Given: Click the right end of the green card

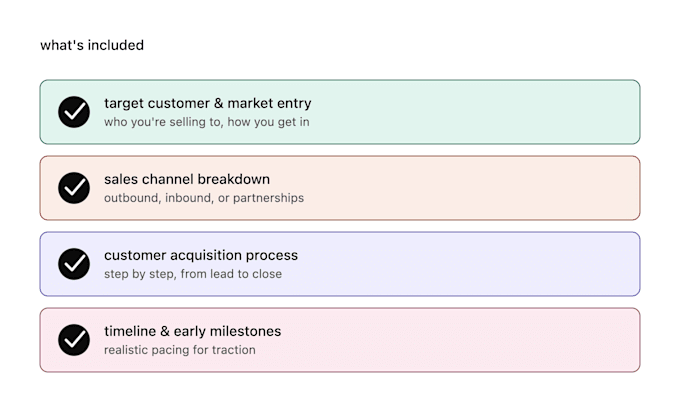Looking at the screenshot, I should click(x=624, y=112).
